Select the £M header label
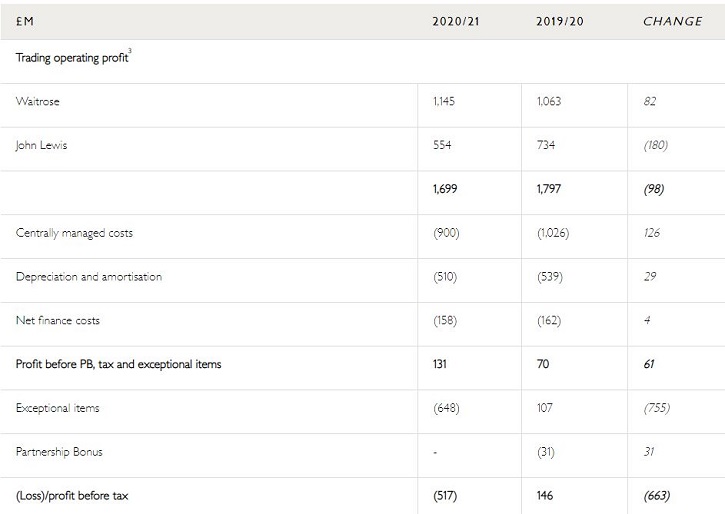 pyautogui.click(x=25, y=21)
